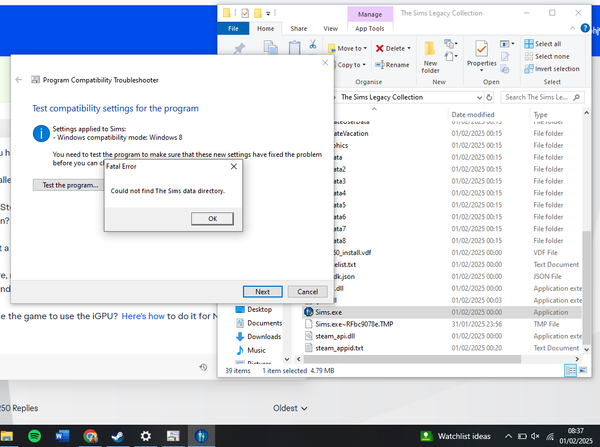600x447 pixels.
Task: Open Settings gear icon in taskbar
Action: click(x=146, y=436)
